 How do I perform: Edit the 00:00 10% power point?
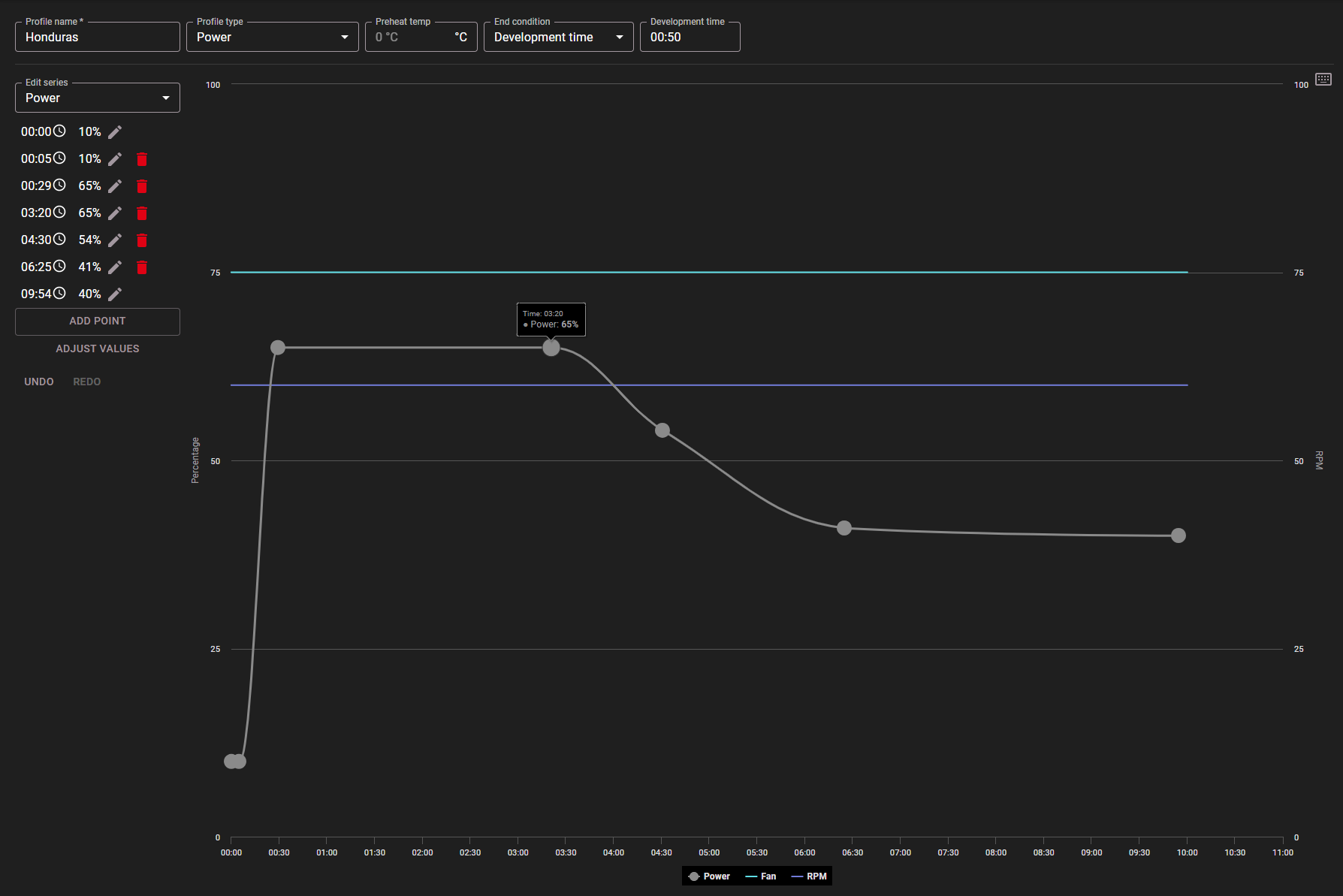click(115, 132)
